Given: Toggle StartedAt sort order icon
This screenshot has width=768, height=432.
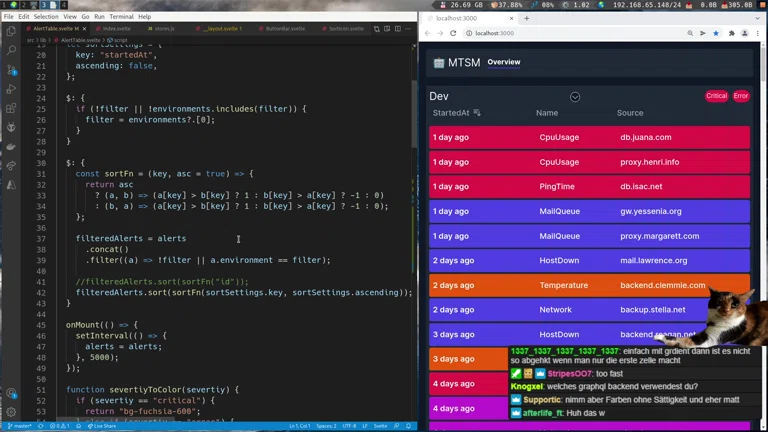Looking at the screenshot, I should [x=477, y=113].
